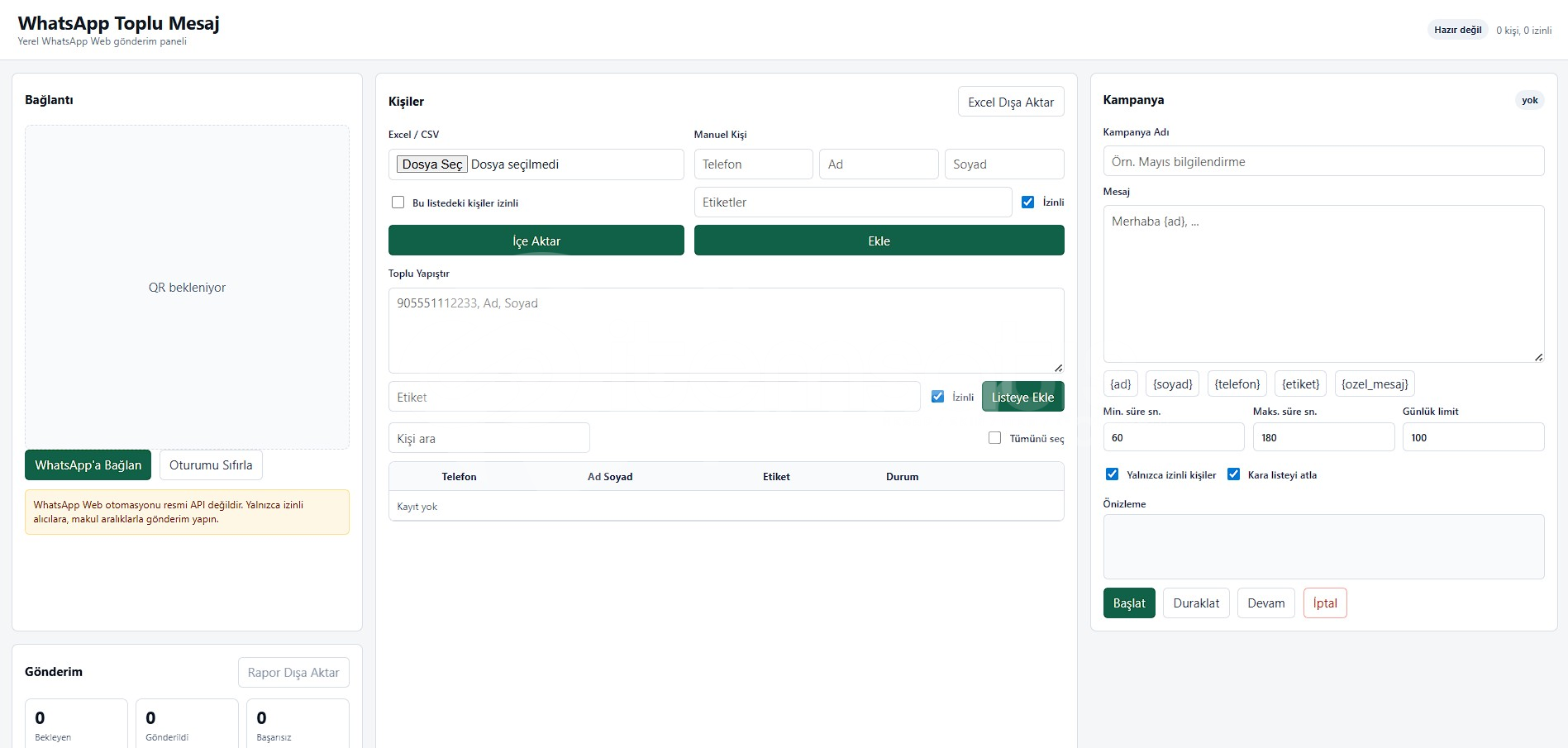
Task: Click the 'Bekleyen' counter card
Action: pos(76,724)
